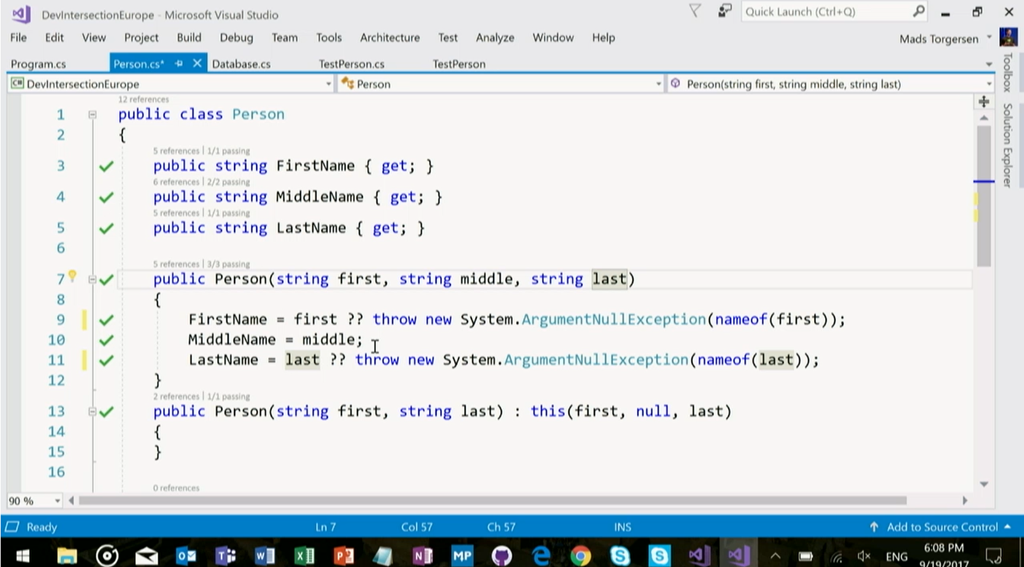Screen dimensions: 1024x567
Task: Click the green test checkmark on line 10
Action: 106,340
